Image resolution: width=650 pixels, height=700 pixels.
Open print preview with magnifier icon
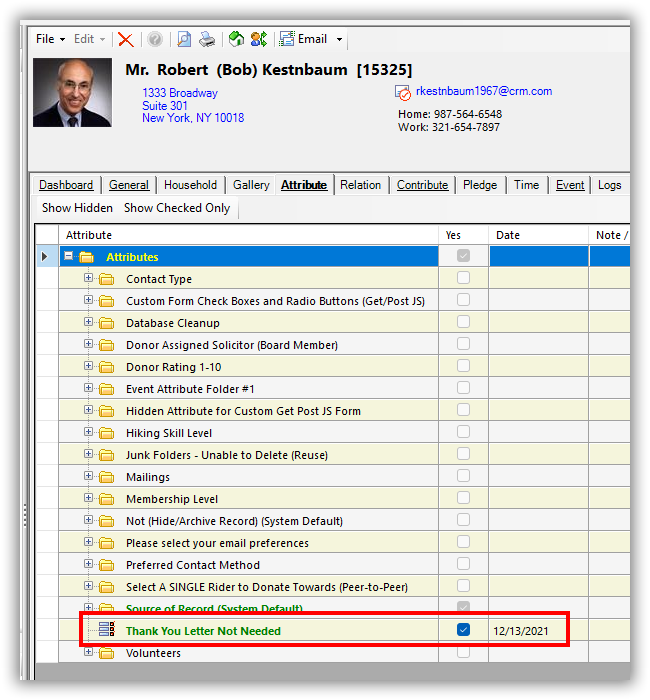tap(184, 39)
